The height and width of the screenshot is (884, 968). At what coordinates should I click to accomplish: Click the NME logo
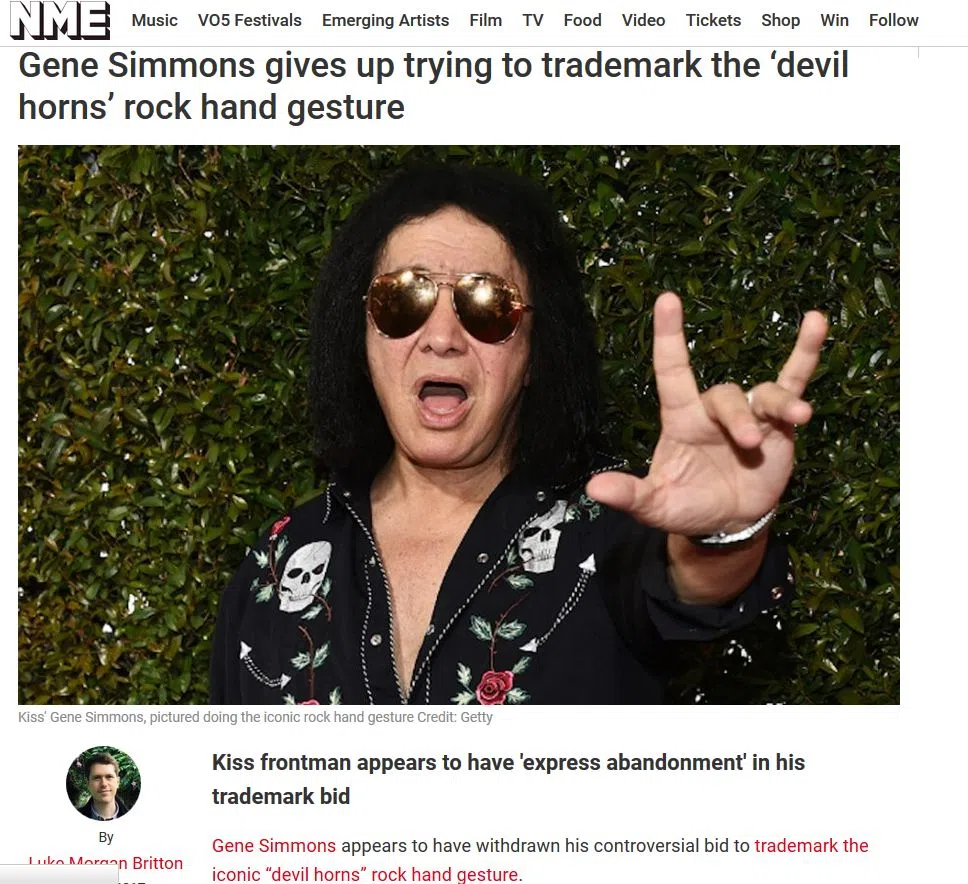point(60,20)
